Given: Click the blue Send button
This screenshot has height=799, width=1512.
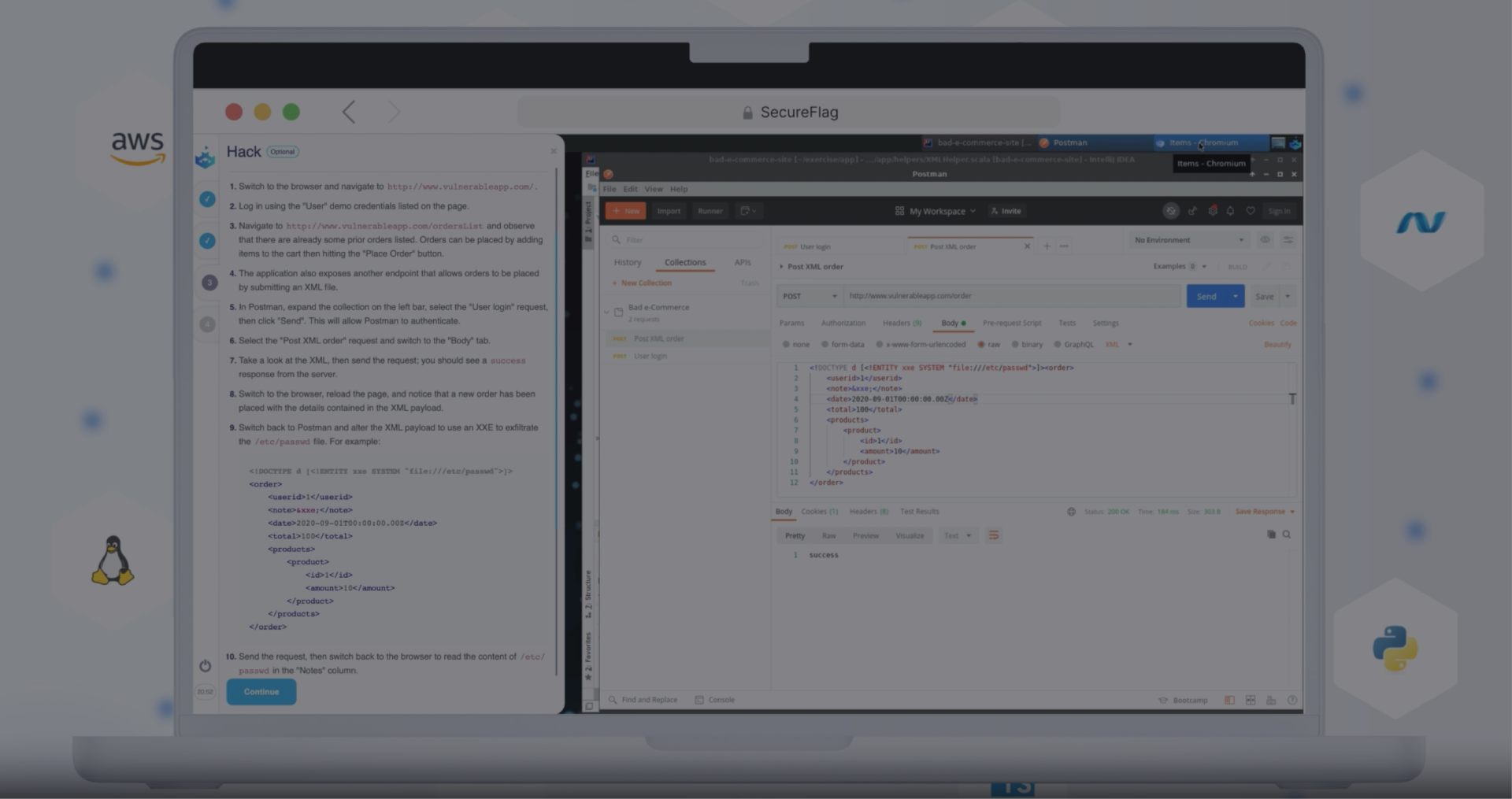Looking at the screenshot, I should point(1206,296).
